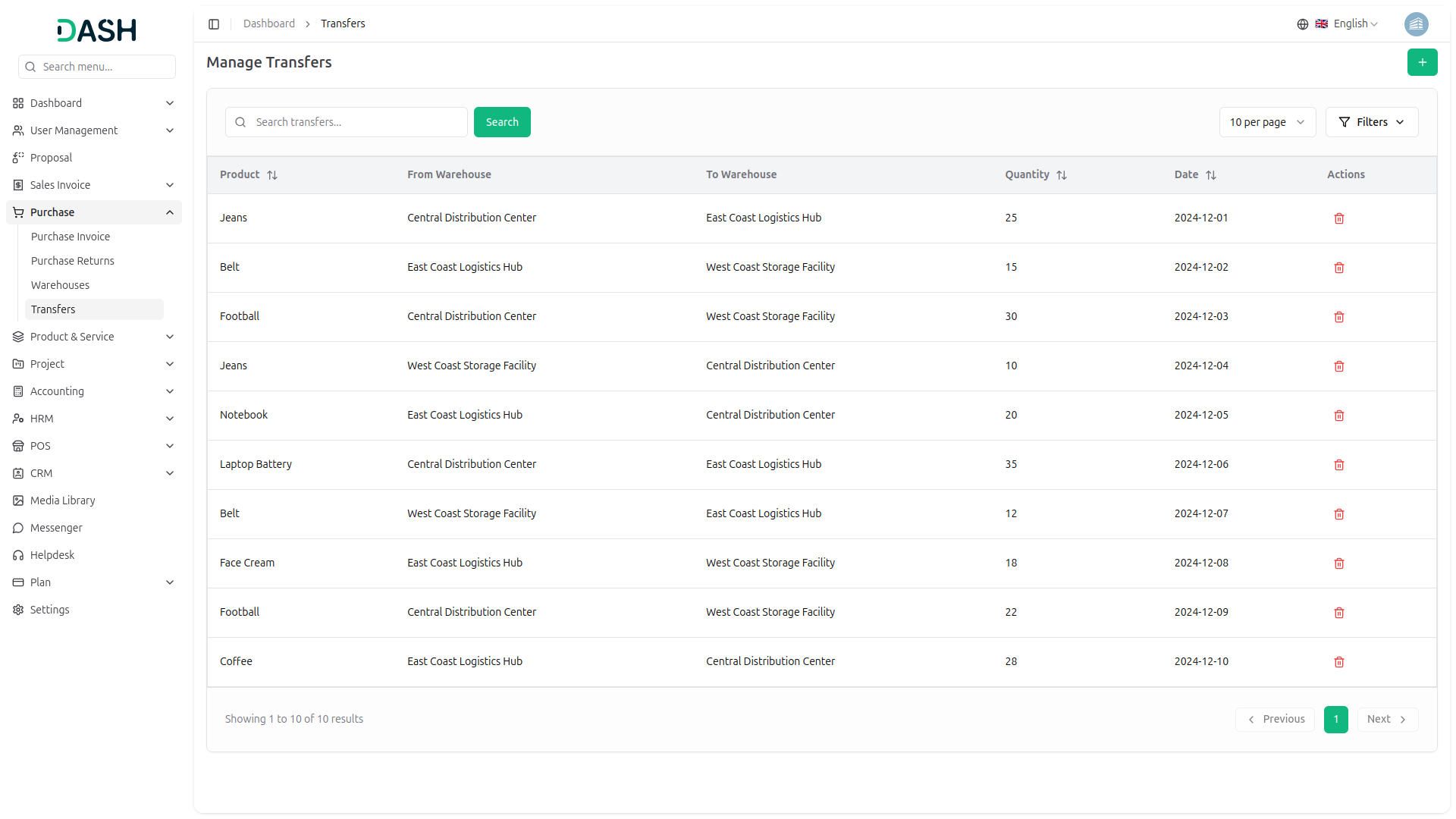
Task: Open Warehouses in the sidebar
Action: coord(60,285)
